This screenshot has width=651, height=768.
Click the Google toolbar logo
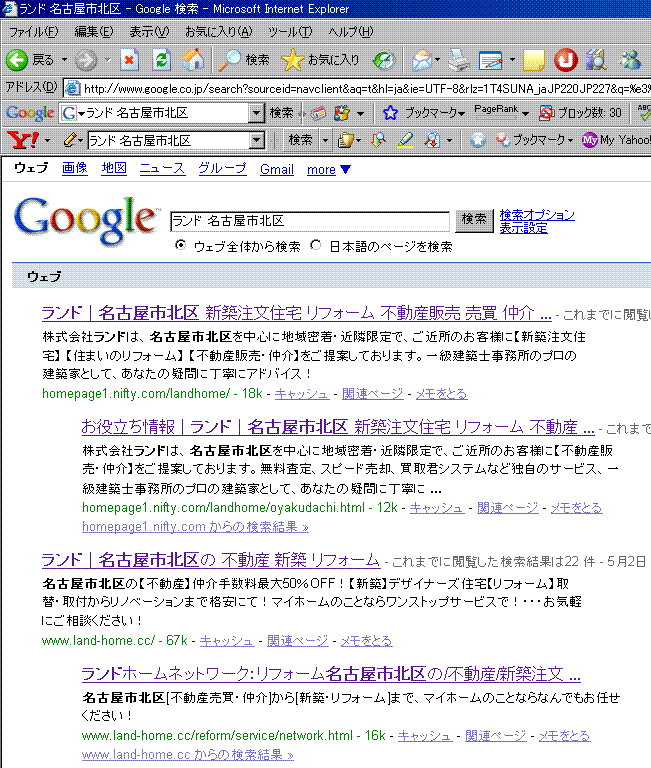(x=30, y=113)
